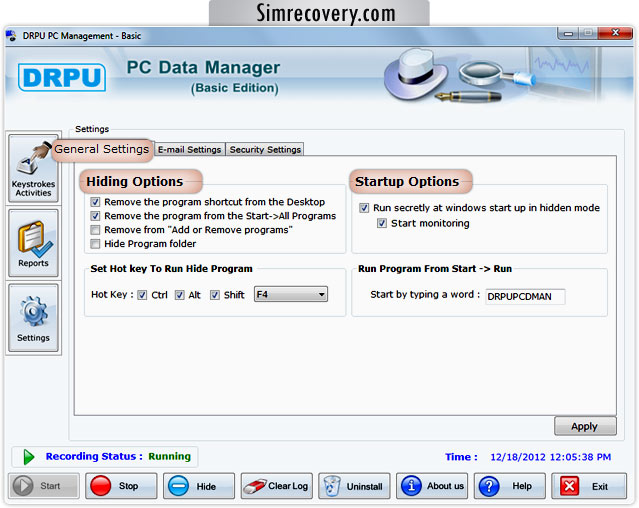The image size is (639, 508).
Task: Click the red Exit X icon
Action: point(569,486)
